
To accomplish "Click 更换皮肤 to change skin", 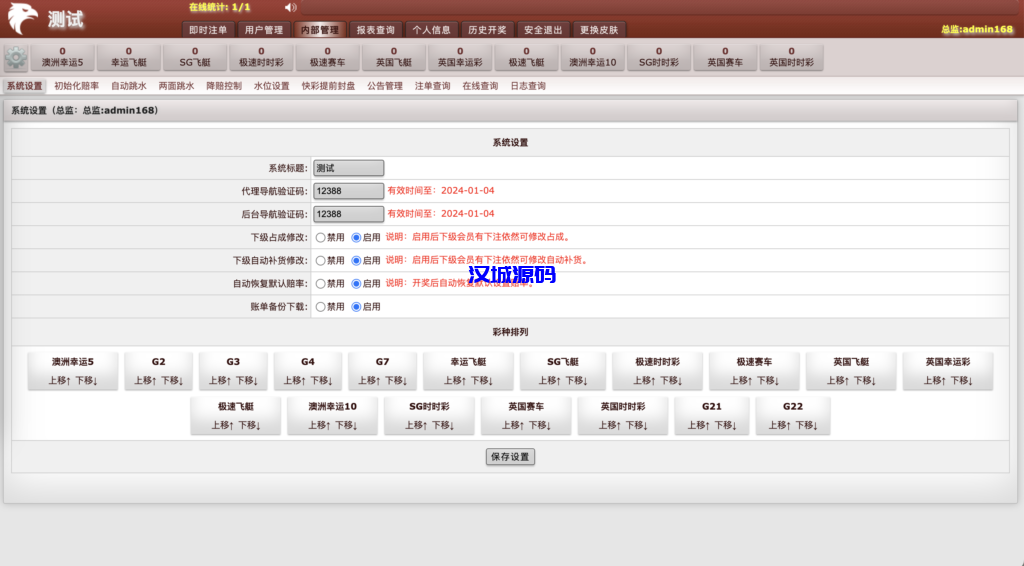I will click(599, 29).
